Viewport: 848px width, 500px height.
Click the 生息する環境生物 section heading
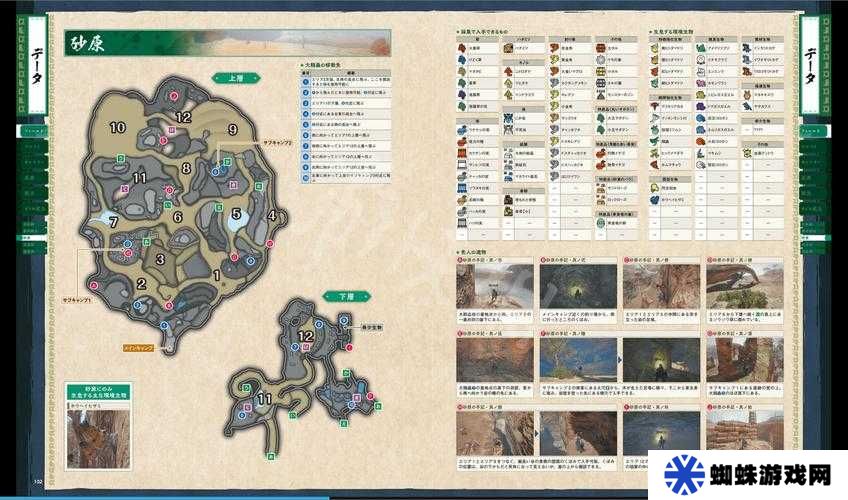tap(671, 32)
